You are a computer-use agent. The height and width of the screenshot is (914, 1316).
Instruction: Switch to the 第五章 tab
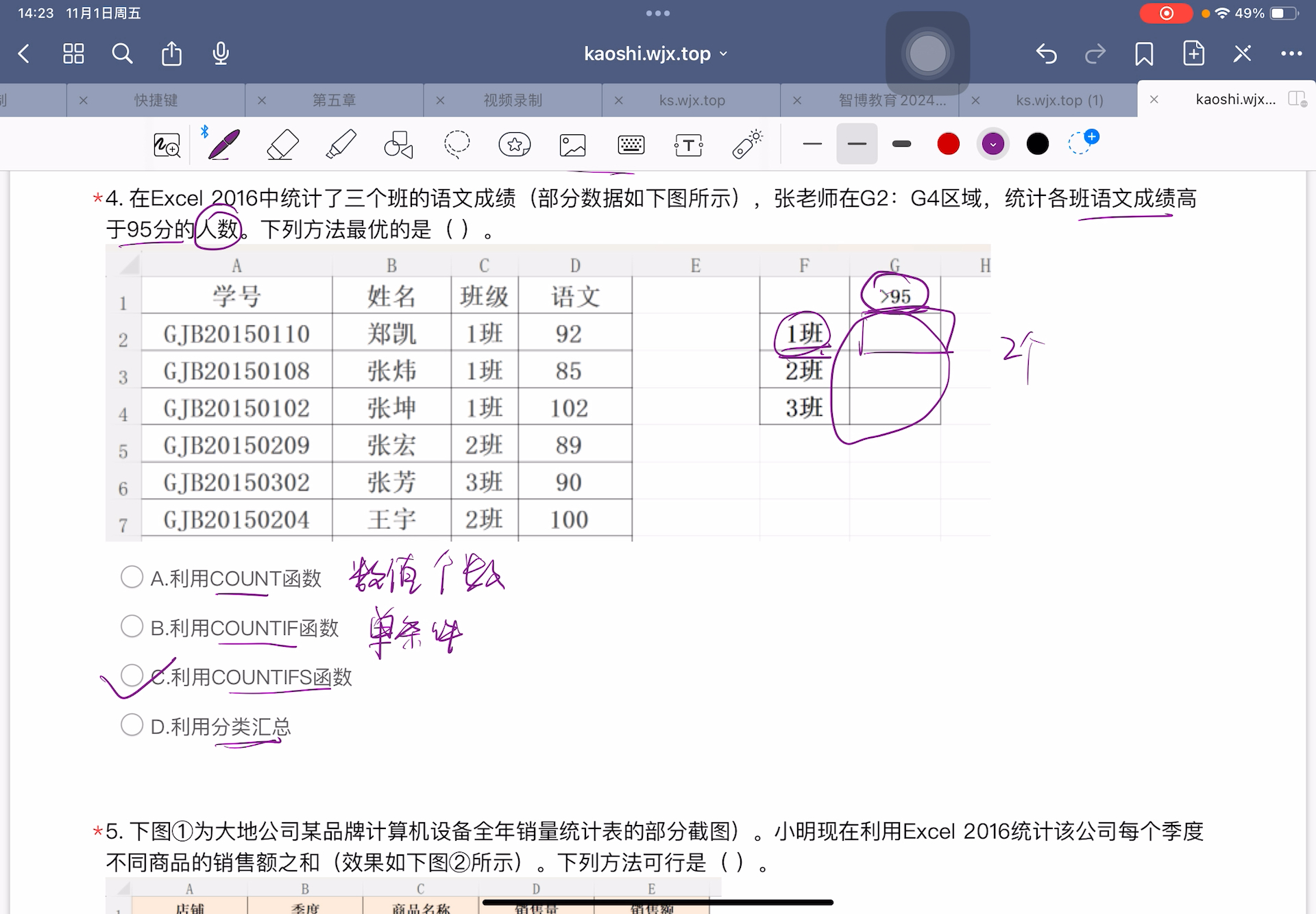pos(335,99)
